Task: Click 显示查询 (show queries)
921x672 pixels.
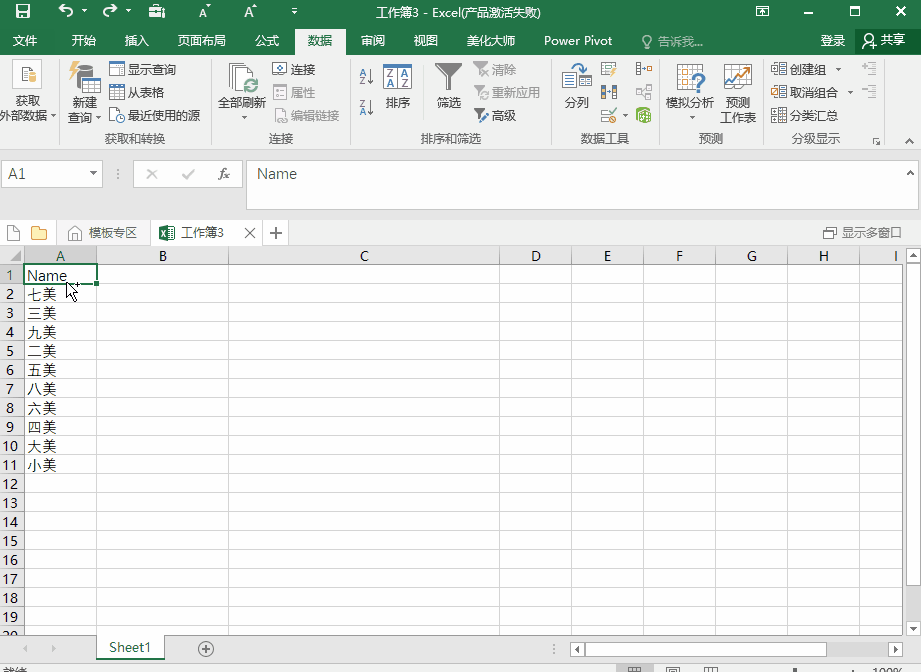Action: point(143,69)
